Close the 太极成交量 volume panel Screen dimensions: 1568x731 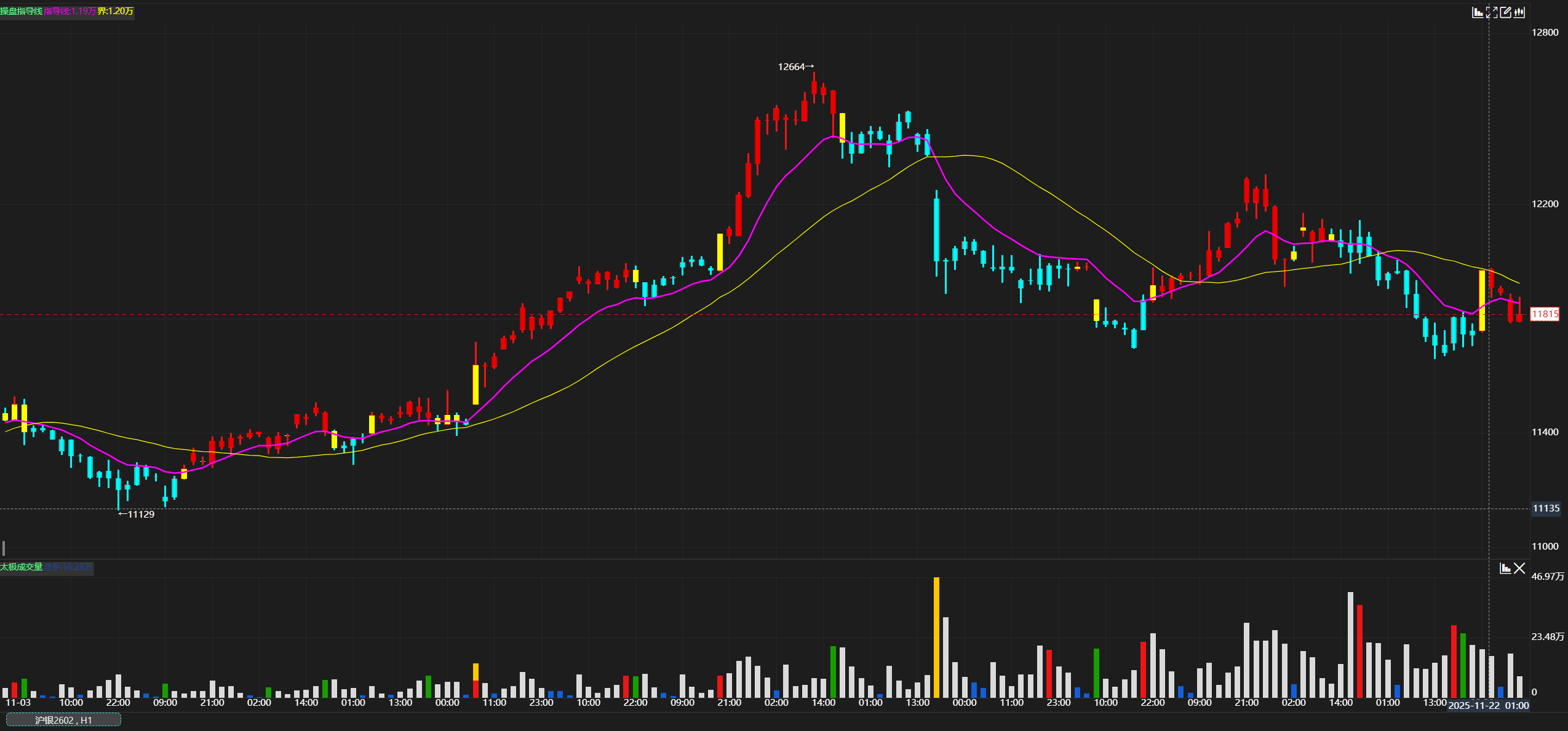[x=1519, y=568]
